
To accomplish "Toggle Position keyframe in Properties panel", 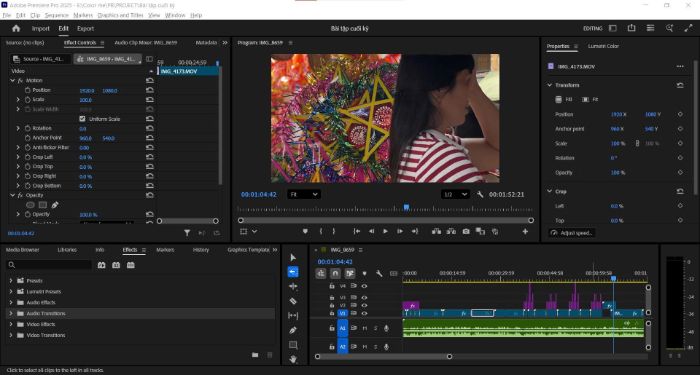I will pos(680,114).
